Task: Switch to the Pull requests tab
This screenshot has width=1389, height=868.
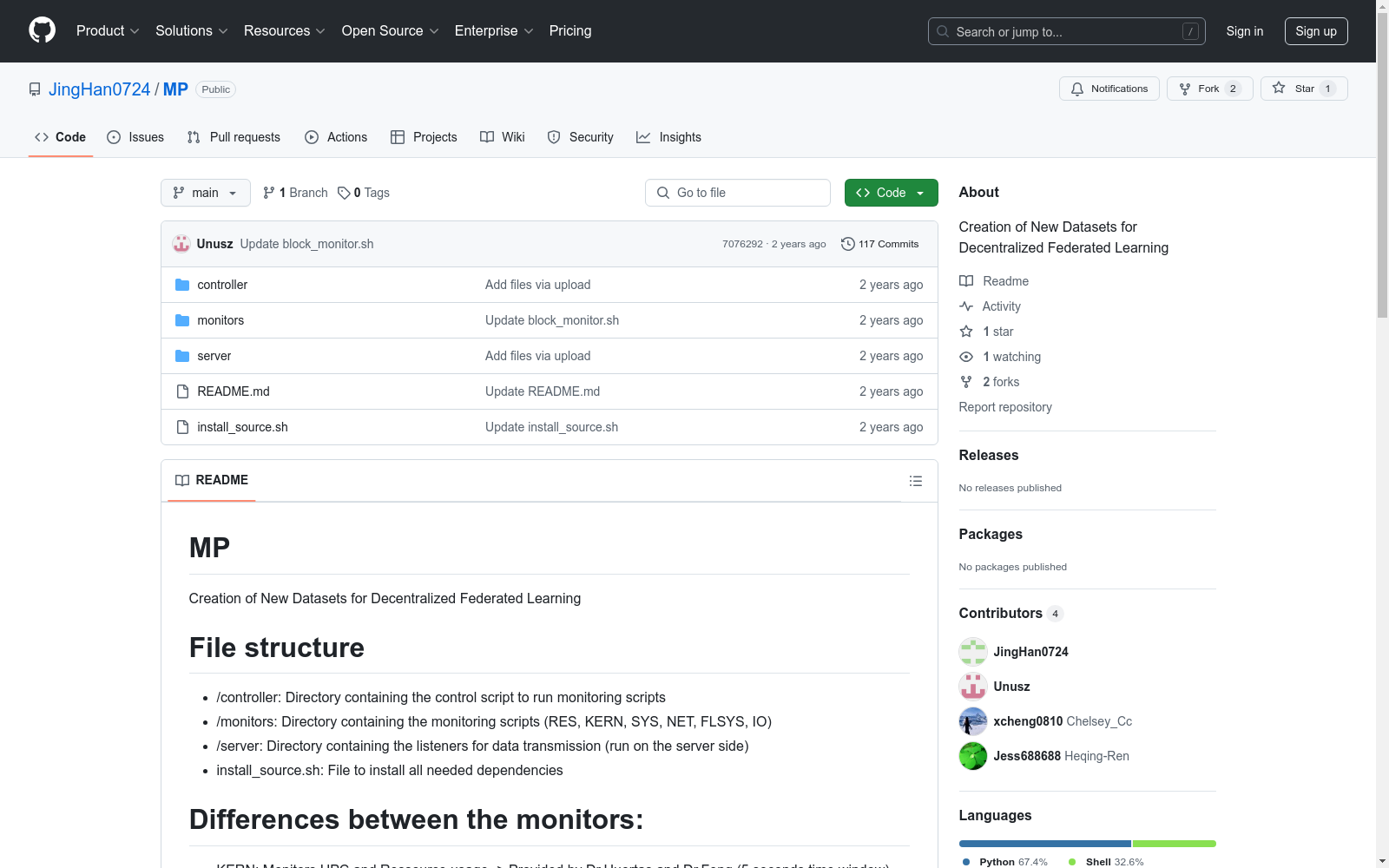Action: tap(234, 137)
